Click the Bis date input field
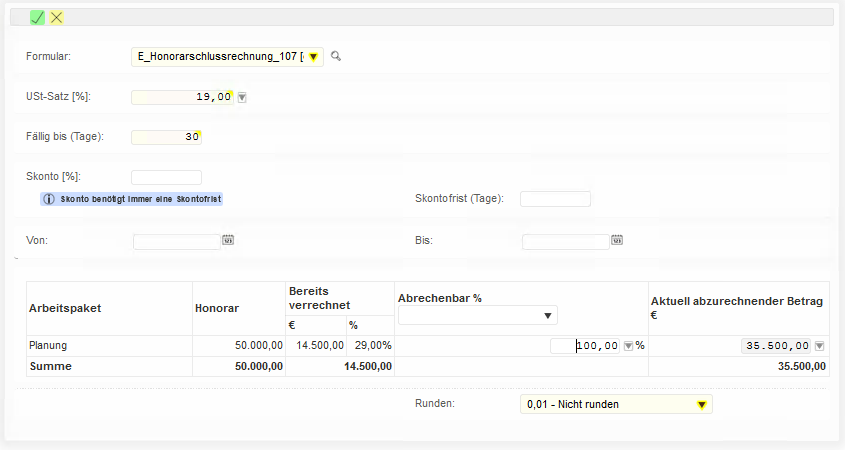 point(565,241)
